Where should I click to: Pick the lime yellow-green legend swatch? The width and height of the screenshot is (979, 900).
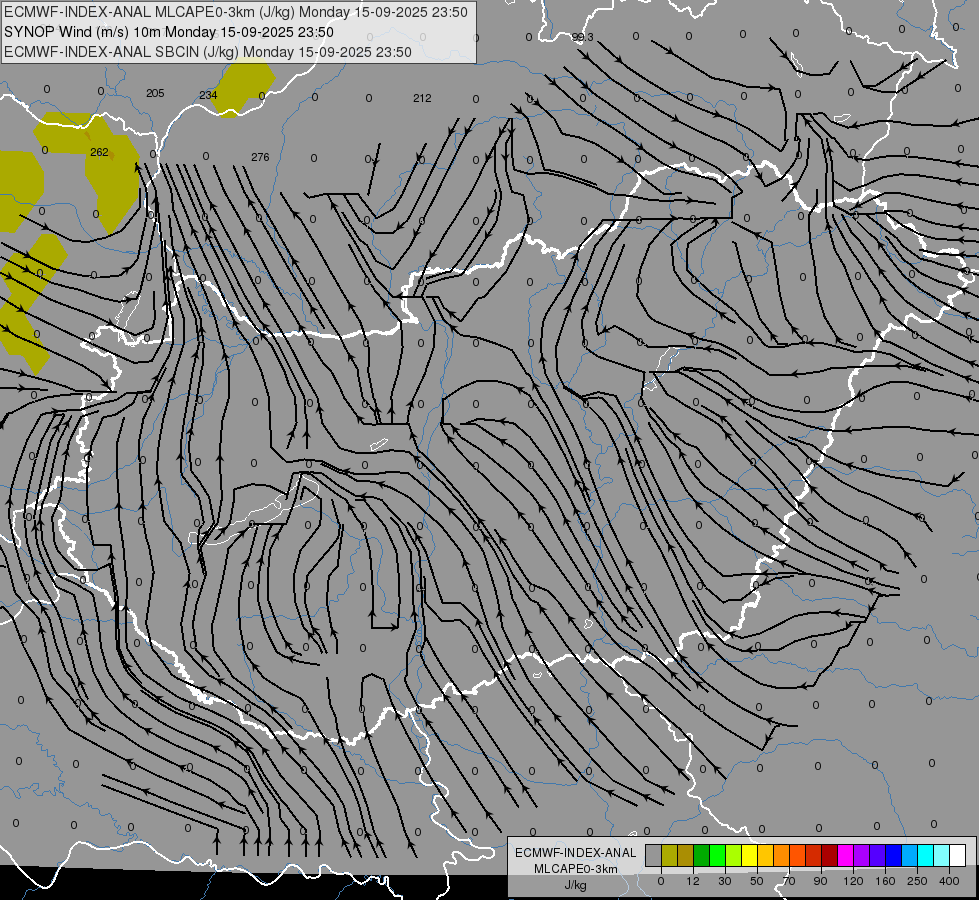pos(734,855)
